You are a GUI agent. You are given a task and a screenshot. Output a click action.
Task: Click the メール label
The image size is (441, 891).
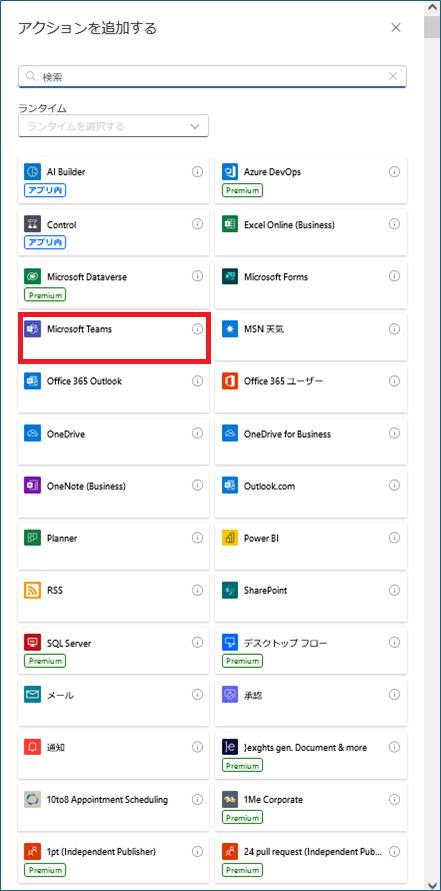[60, 695]
